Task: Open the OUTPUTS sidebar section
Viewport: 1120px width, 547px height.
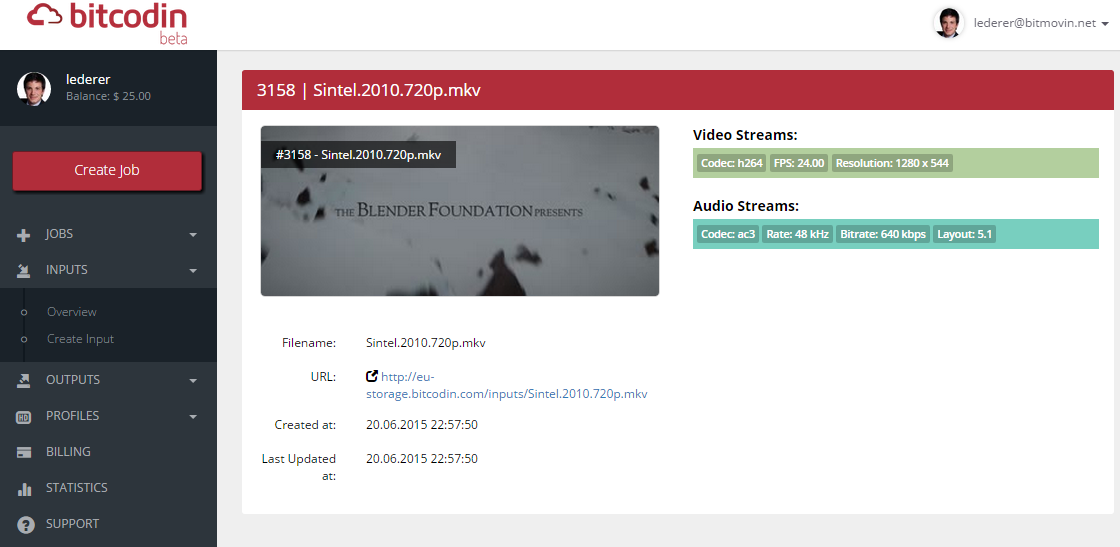Action: pos(108,380)
